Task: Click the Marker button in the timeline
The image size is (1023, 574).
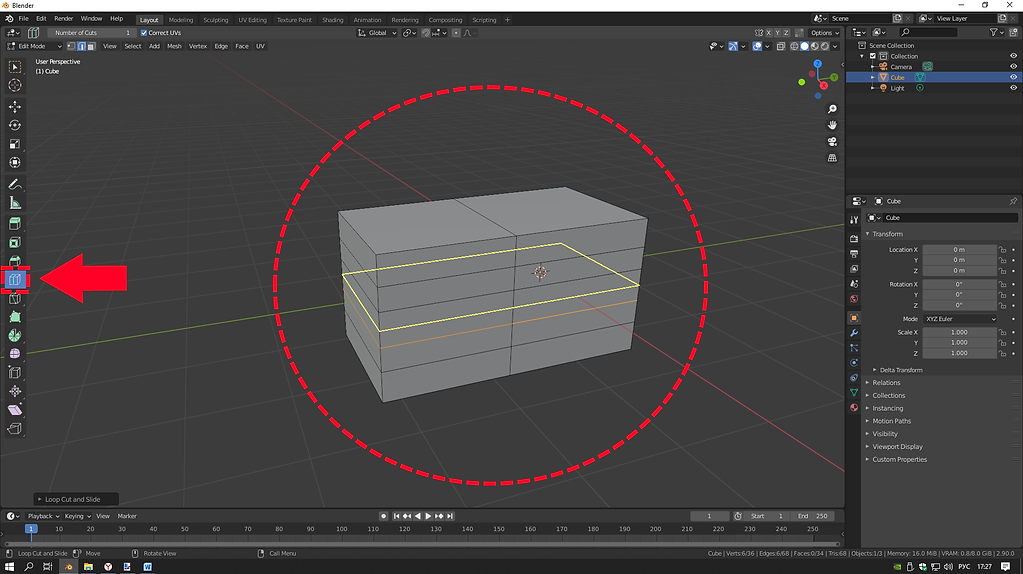Action: click(127, 516)
